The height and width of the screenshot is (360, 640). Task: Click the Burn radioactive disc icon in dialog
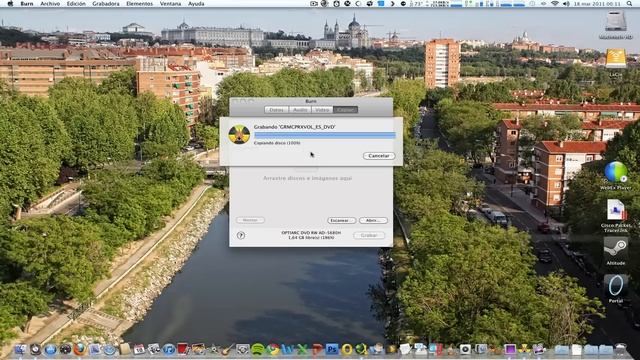(239, 135)
